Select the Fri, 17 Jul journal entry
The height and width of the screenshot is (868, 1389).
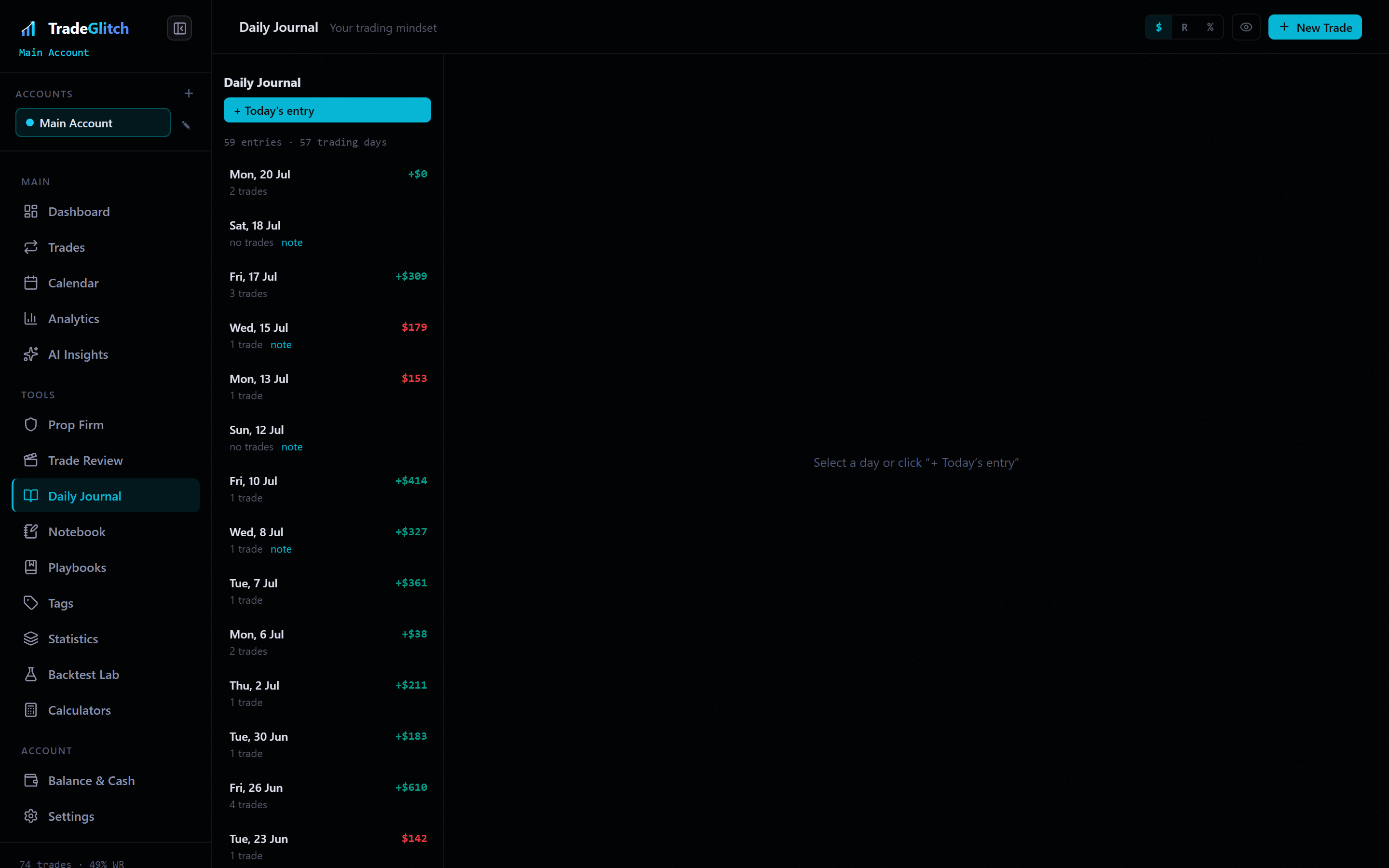tap(327, 284)
